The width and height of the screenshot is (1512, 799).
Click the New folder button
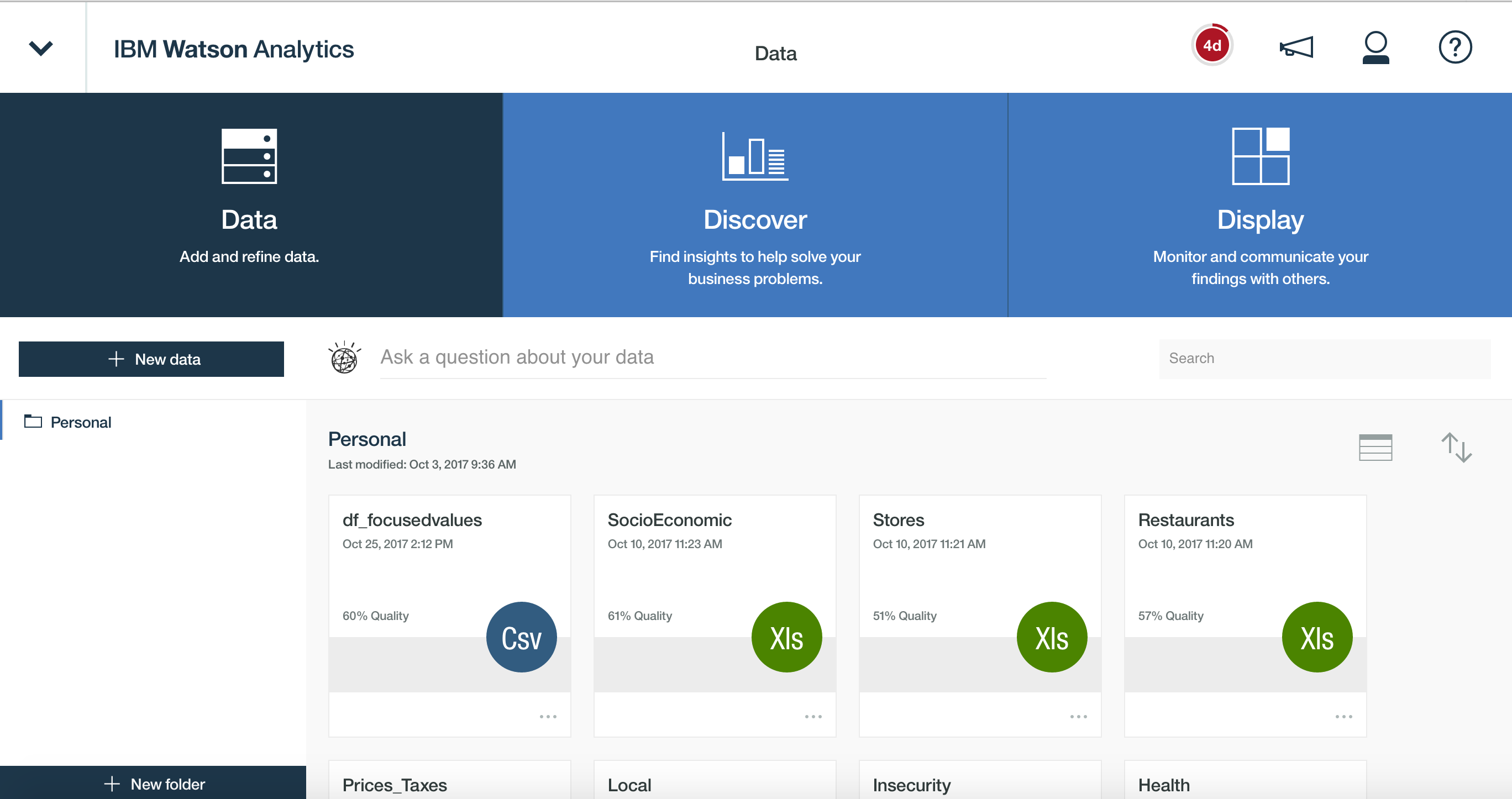[153, 784]
